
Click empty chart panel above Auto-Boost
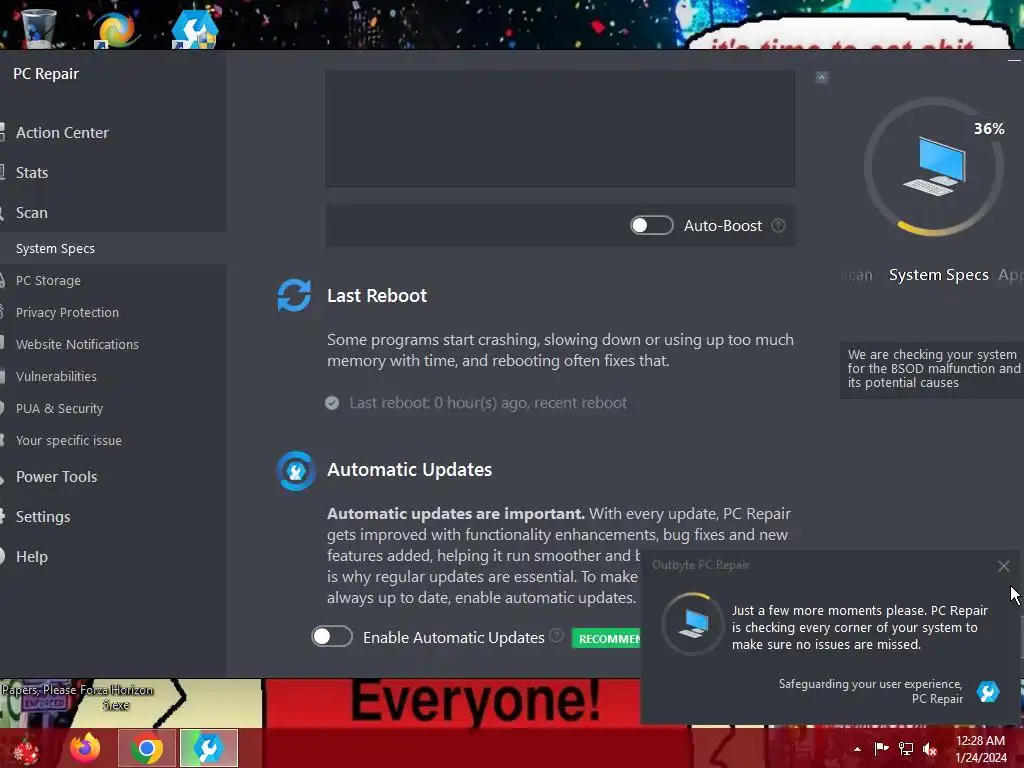pos(560,129)
